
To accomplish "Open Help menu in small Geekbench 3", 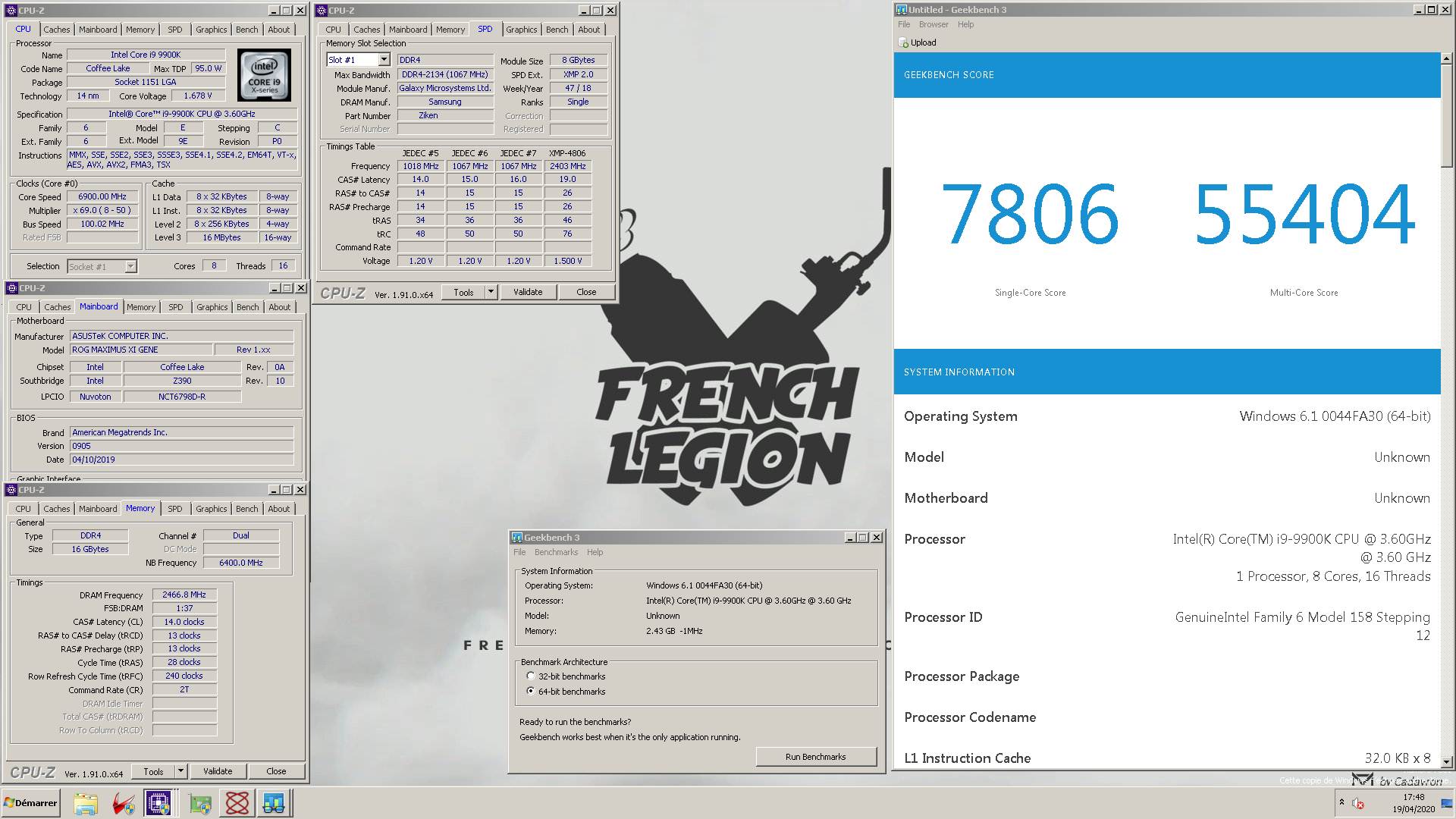I will [595, 552].
